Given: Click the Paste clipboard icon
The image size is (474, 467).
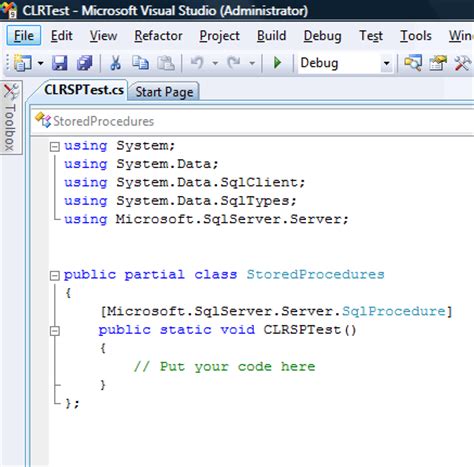Looking at the screenshot, I should coord(166,63).
